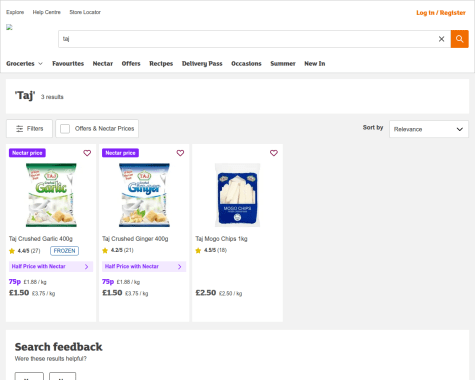Click Log in / Register link
The width and height of the screenshot is (475, 380).
click(x=441, y=13)
